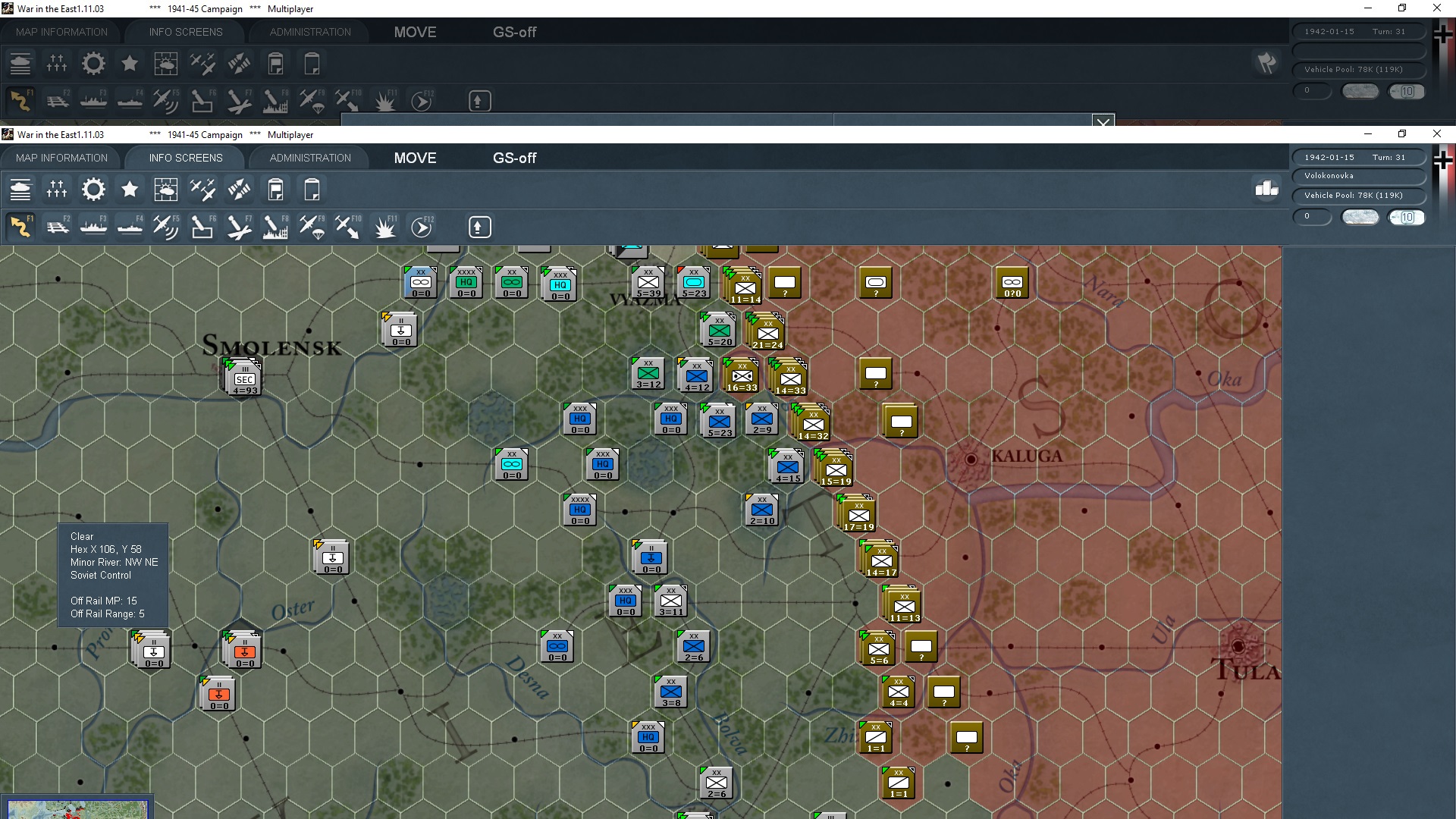Open the victory podium icon in front window
Screen dimensions: 1456x819
pyautogui.click(x=1266, y=188)
